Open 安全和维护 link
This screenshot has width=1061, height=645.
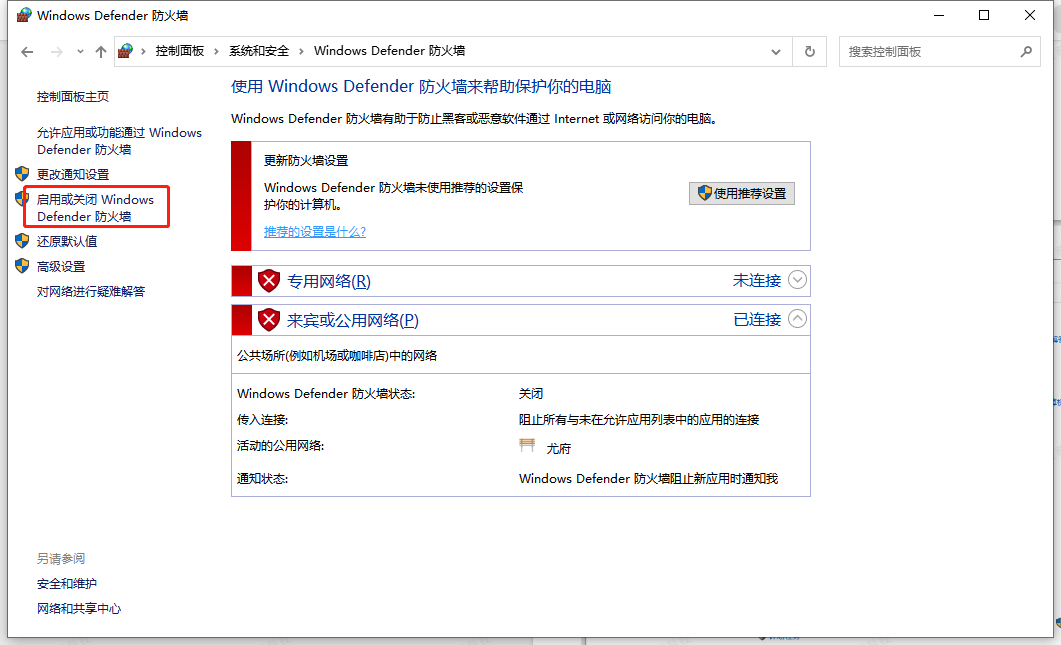pos(67,584)
